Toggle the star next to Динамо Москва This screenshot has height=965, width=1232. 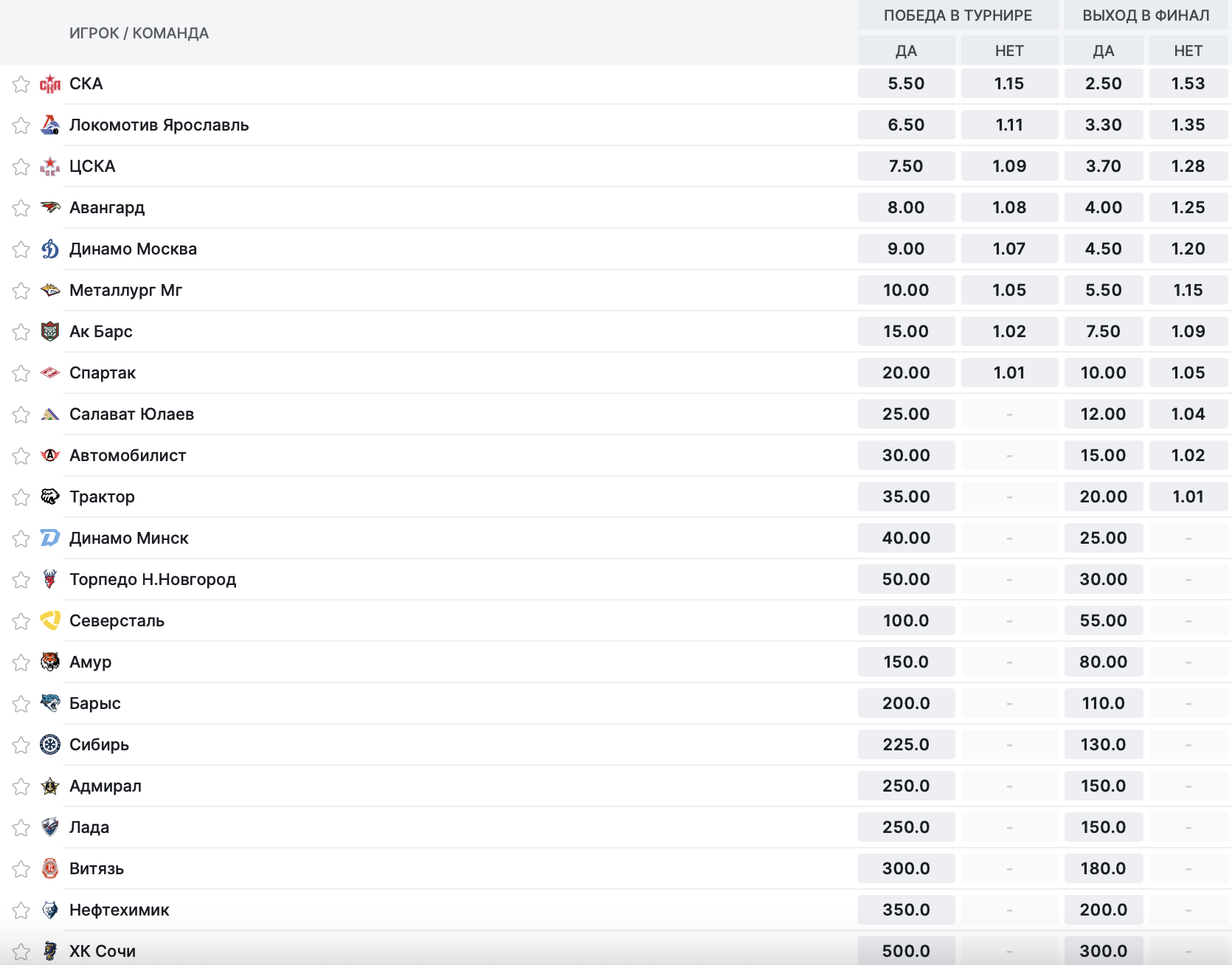pos(21,249)
